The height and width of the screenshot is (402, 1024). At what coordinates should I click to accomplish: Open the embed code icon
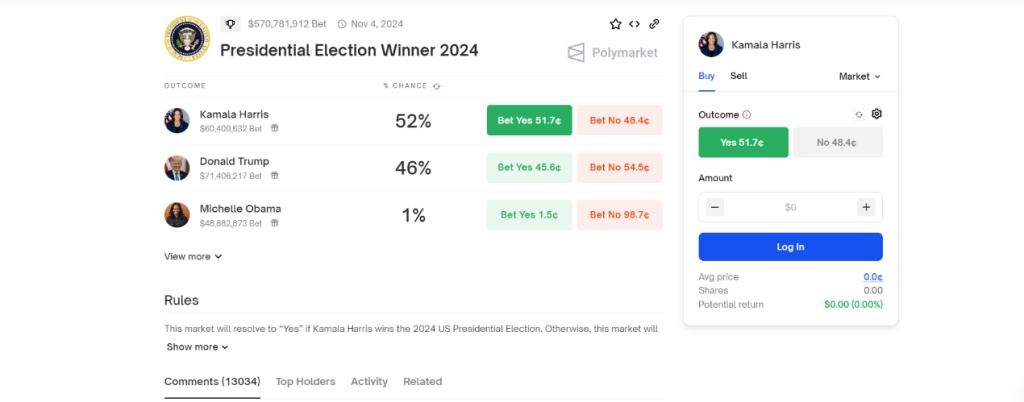coord(634,23)
